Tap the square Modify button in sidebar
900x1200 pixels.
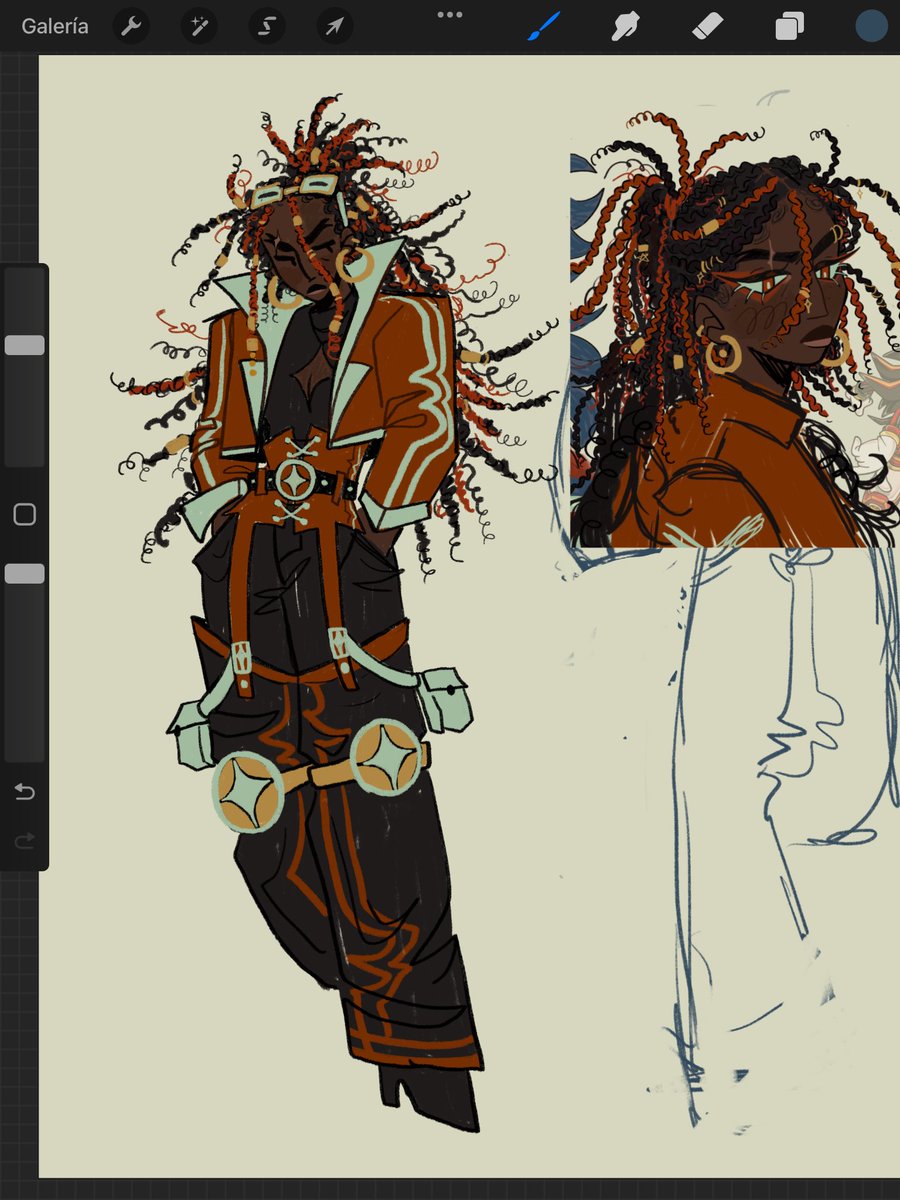click(25, 515)
